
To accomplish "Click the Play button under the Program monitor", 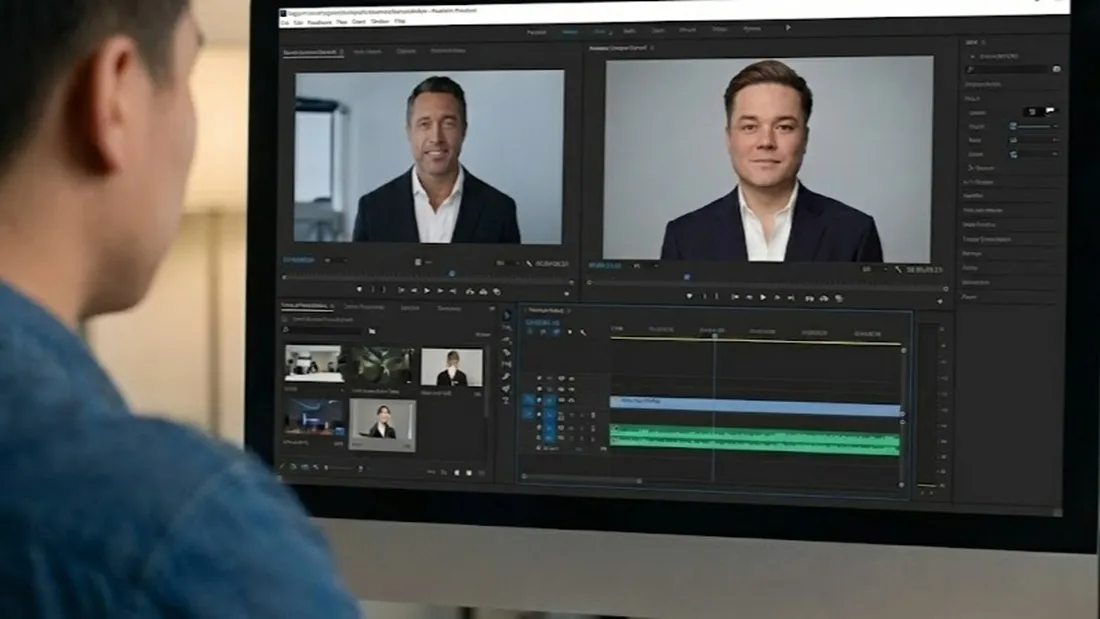I will coord(763,297).
